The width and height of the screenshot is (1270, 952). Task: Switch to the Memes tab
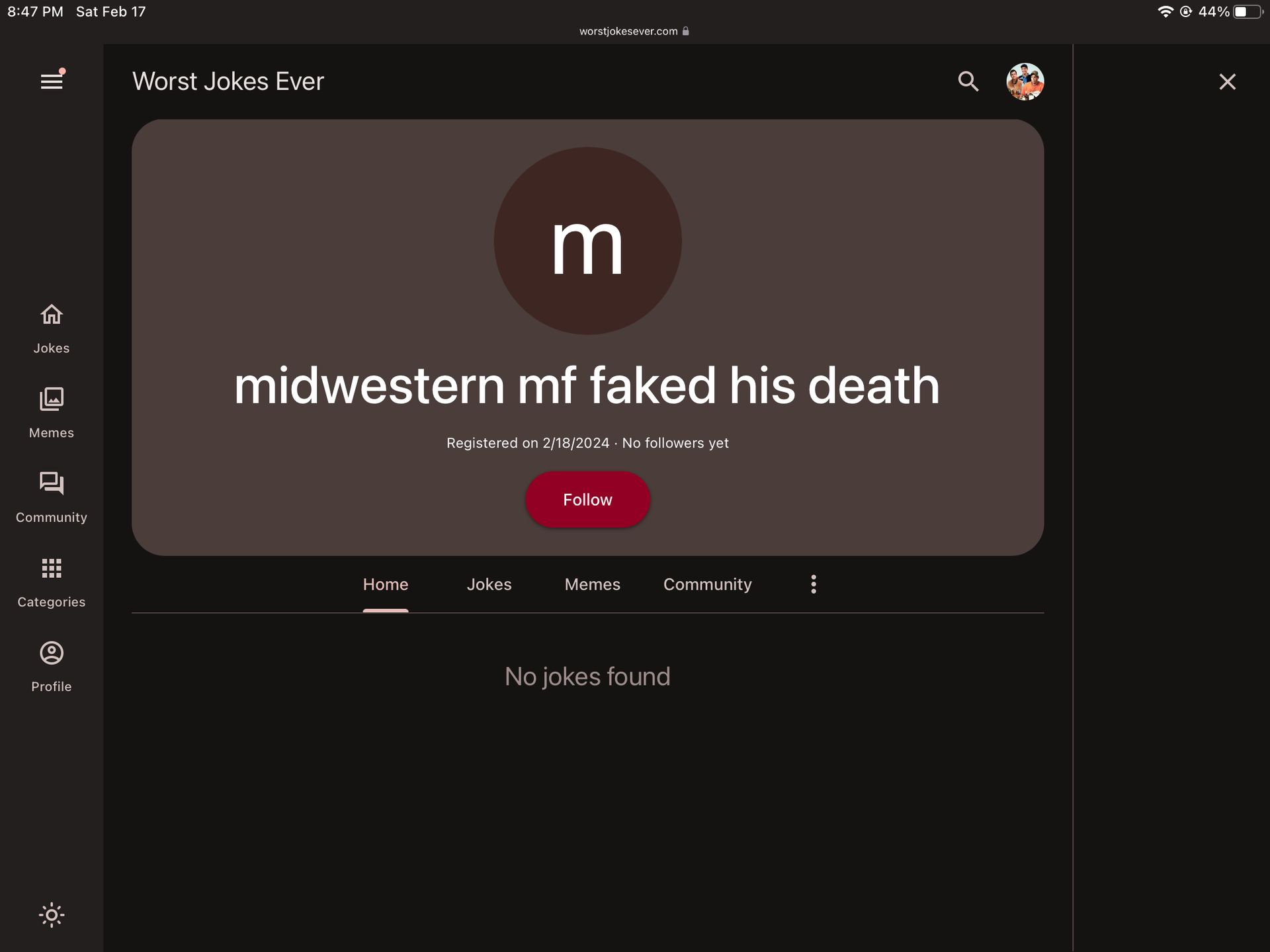pyautogui.click(x=592, y=584)
